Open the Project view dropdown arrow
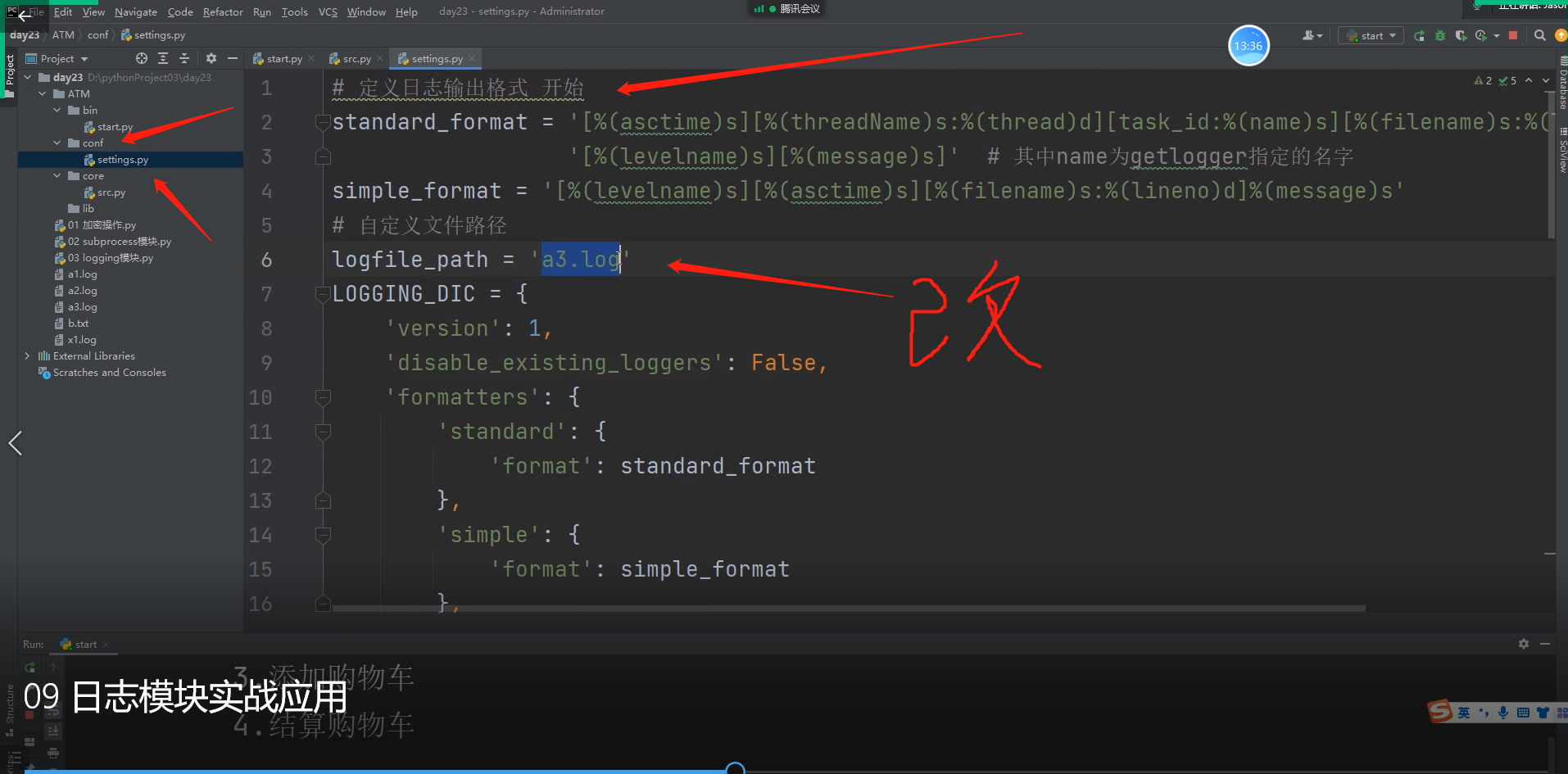 coord(84,59)
